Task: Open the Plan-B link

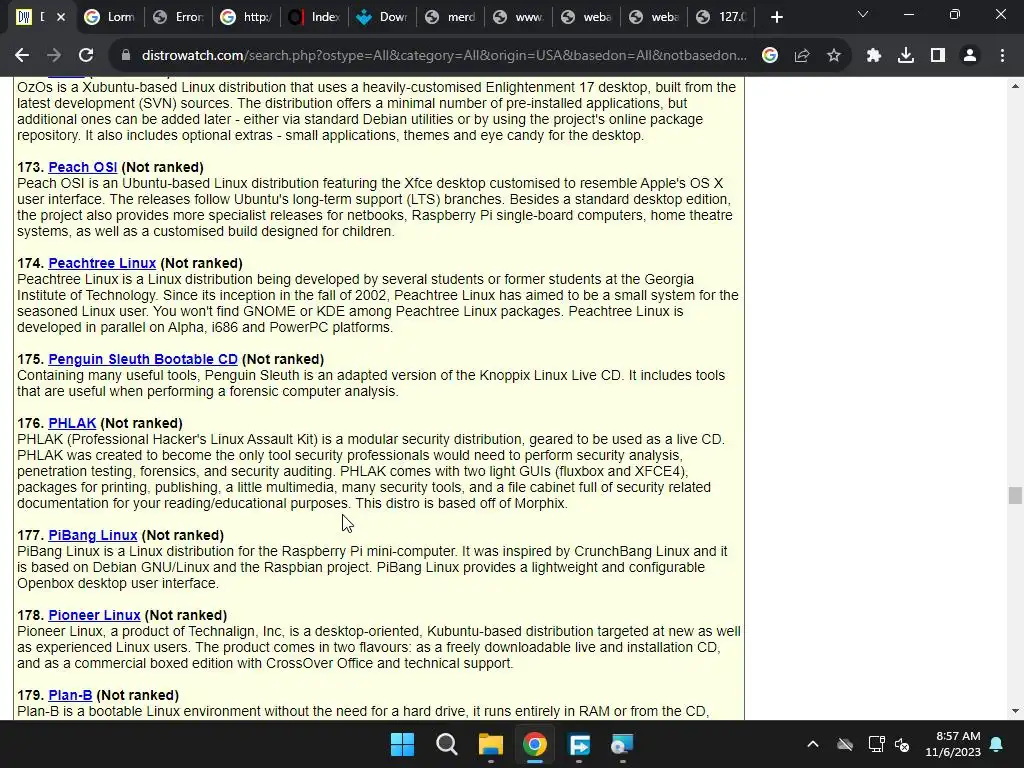Action: tap(70, 696)
